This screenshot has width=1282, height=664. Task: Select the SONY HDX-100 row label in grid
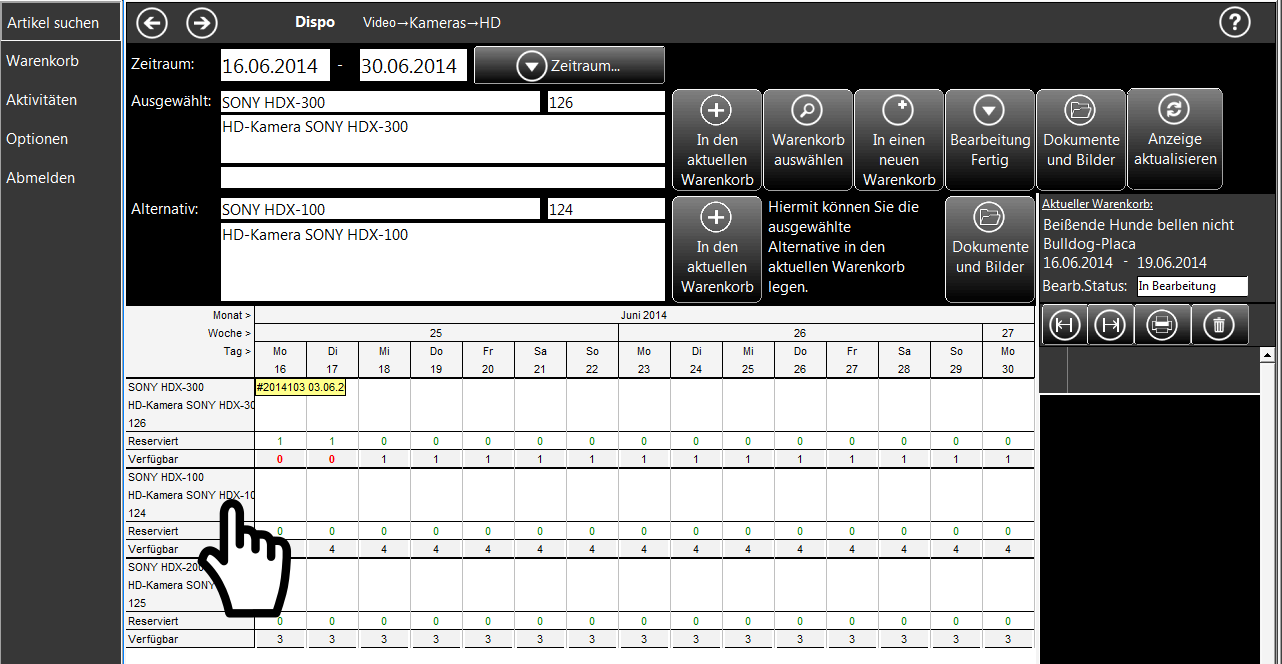[166, 477]
